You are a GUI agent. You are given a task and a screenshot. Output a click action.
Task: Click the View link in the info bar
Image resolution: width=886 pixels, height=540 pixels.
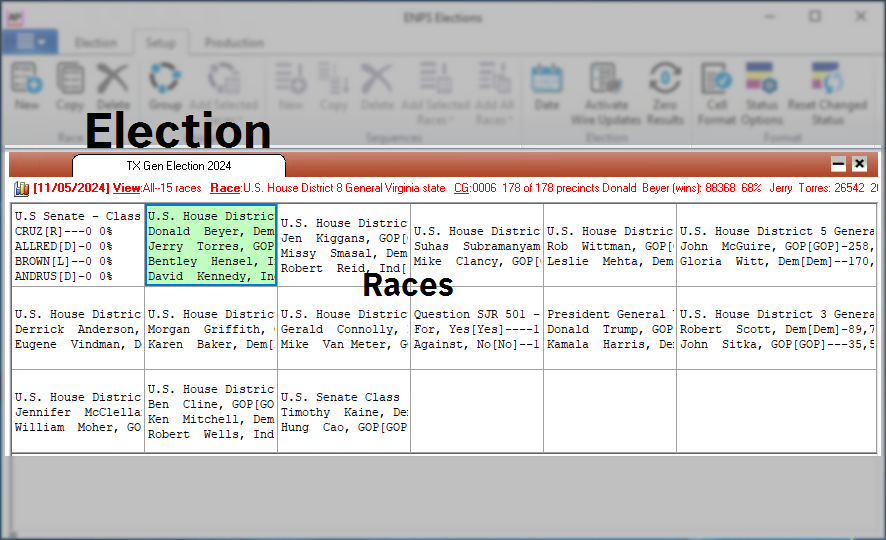pos(127,188)
